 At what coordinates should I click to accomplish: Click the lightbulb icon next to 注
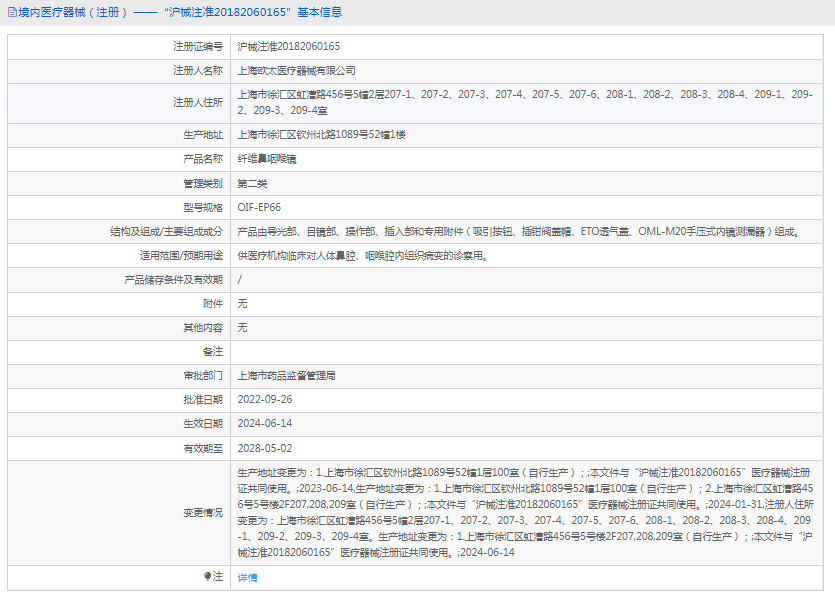coord(207,576)
